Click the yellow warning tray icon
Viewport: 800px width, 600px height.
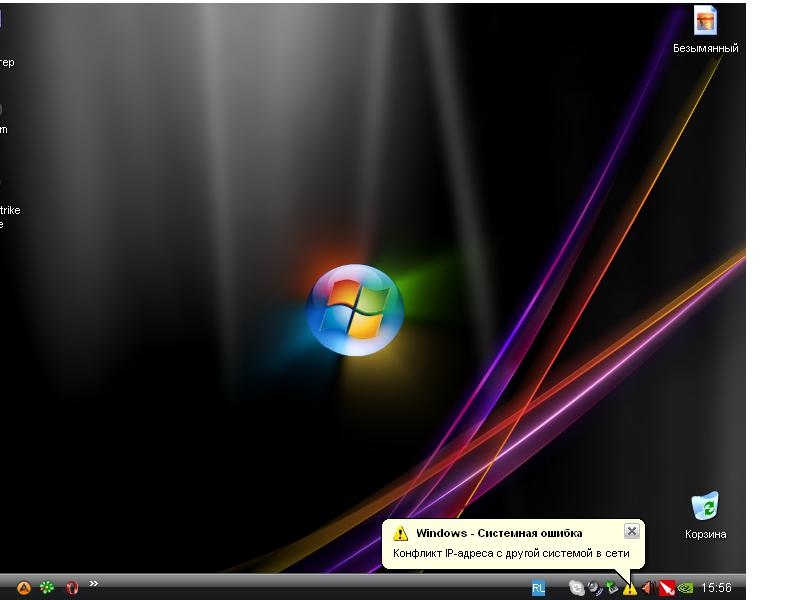(x=630, y=589)
